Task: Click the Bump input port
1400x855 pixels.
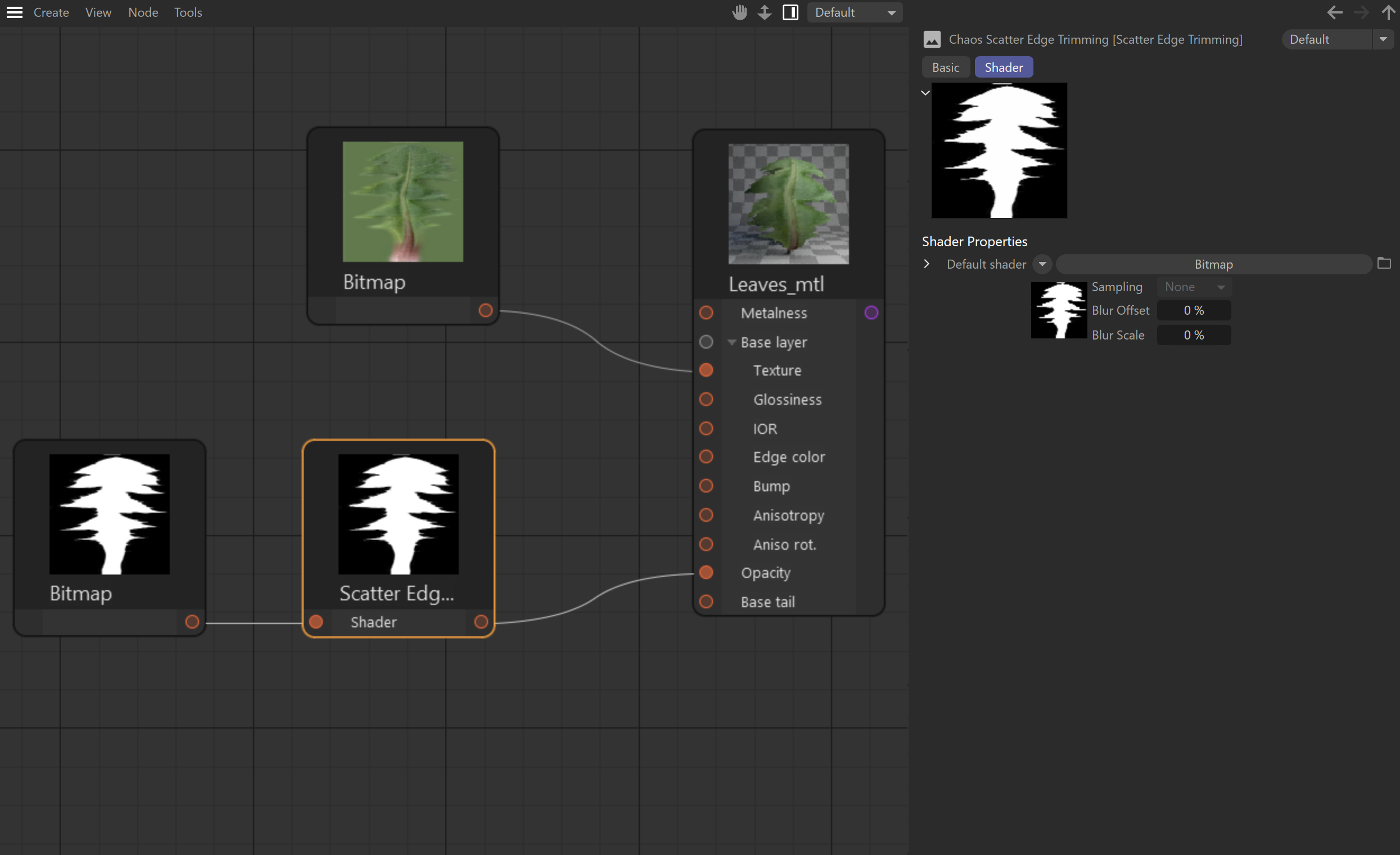Action: click(x=706, y=486)
